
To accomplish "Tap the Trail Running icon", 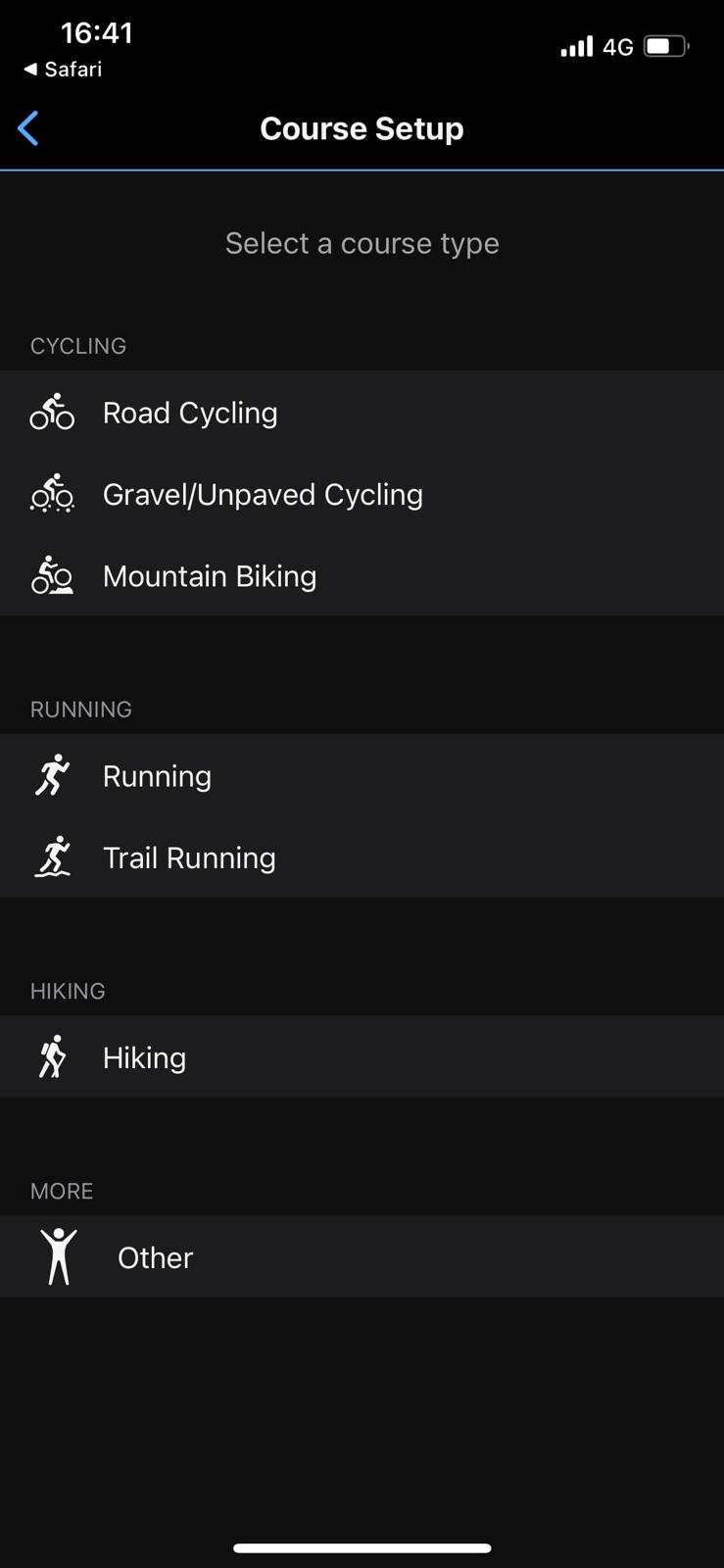I will 52,857.
